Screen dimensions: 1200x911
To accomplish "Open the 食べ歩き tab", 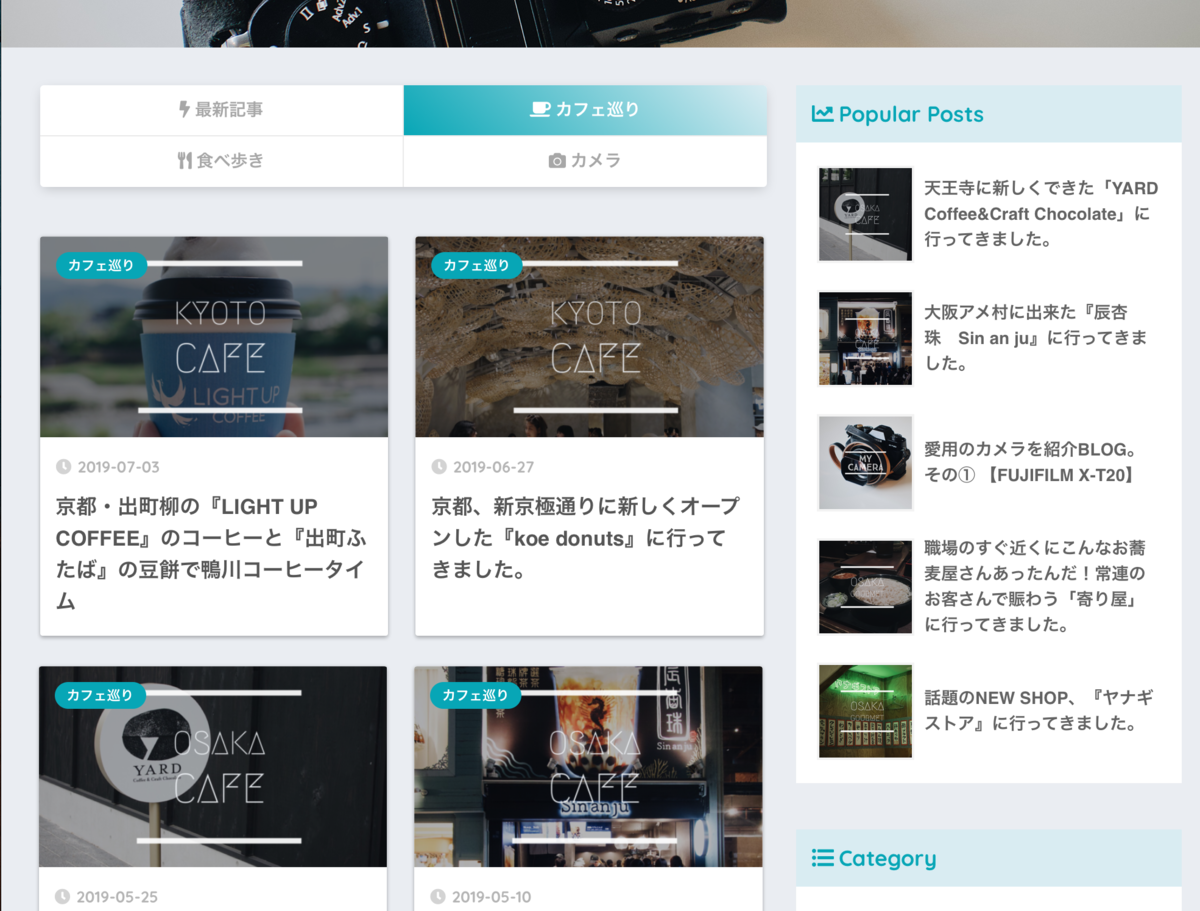I will point(221,161).
